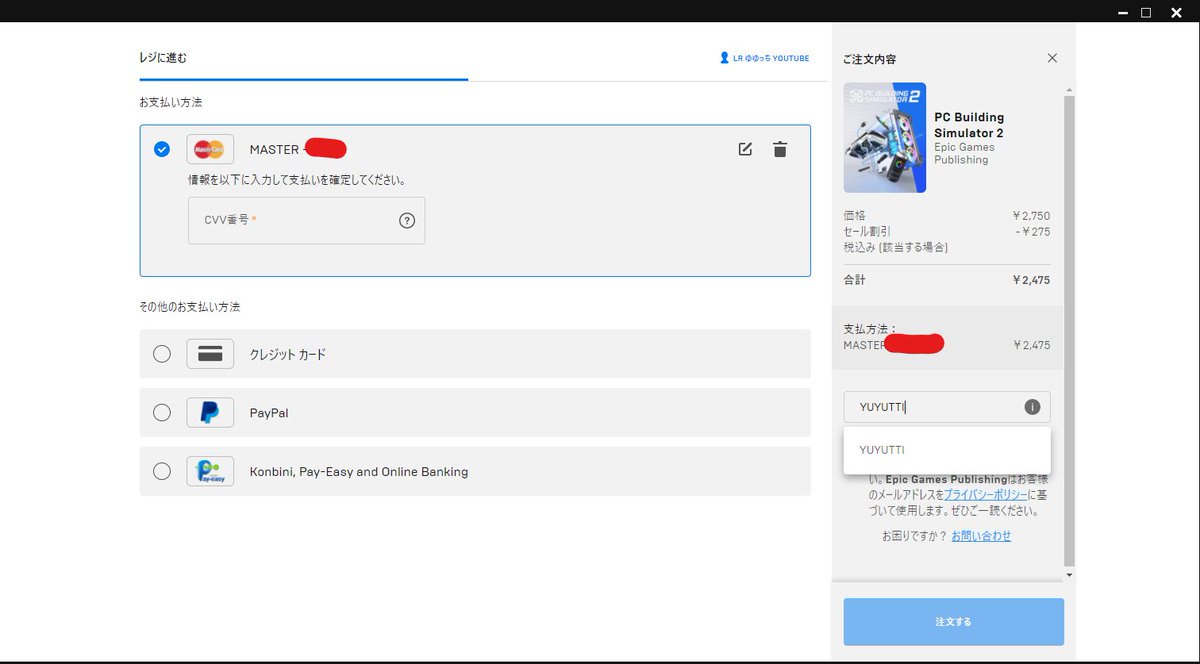This screenshot has width=1200, height=664.
Task: Click the PayPal logo icon
Action: pos(210,412)
